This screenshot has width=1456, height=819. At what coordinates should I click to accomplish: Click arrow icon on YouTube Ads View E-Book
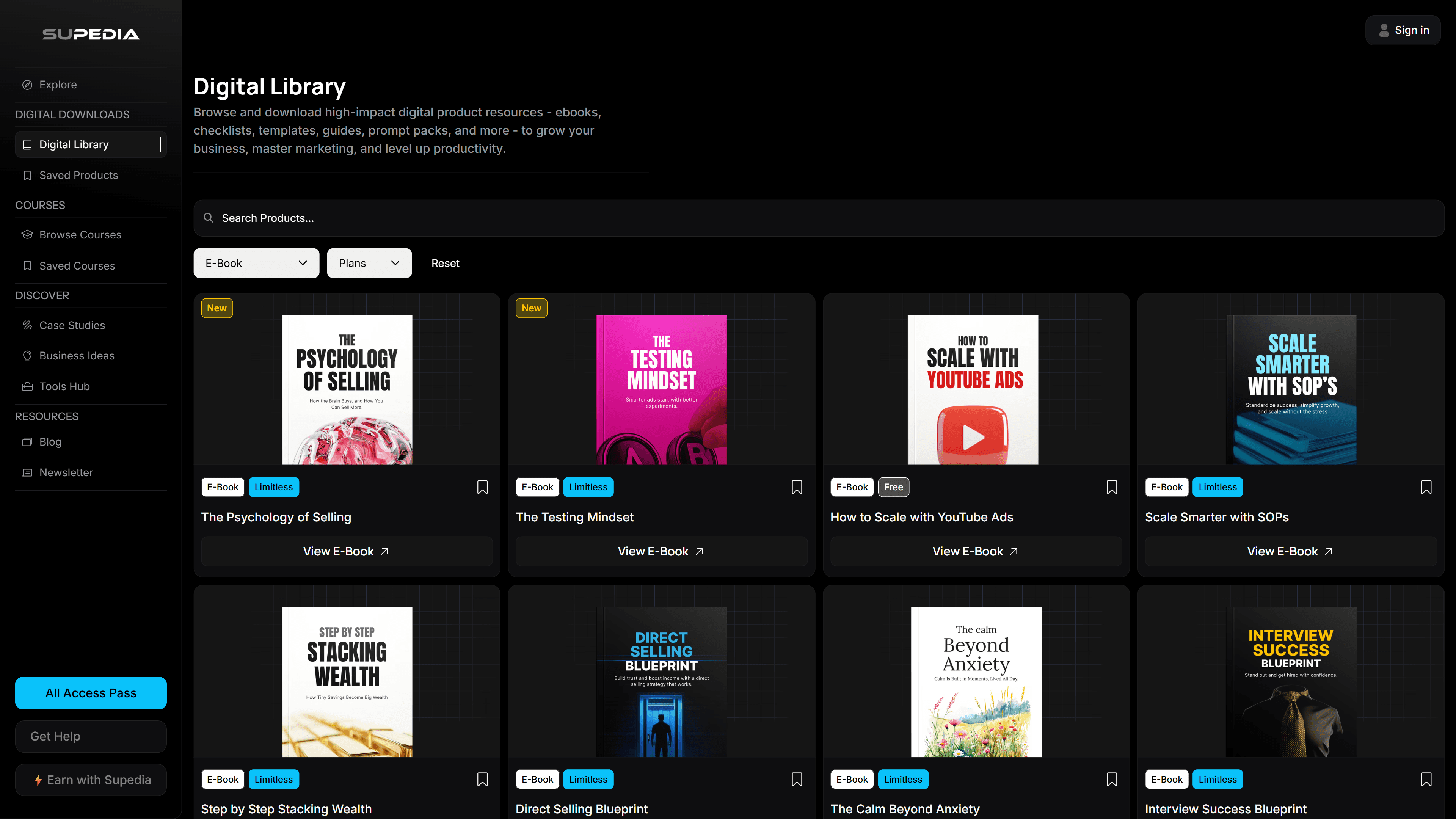pos(1014,551)
